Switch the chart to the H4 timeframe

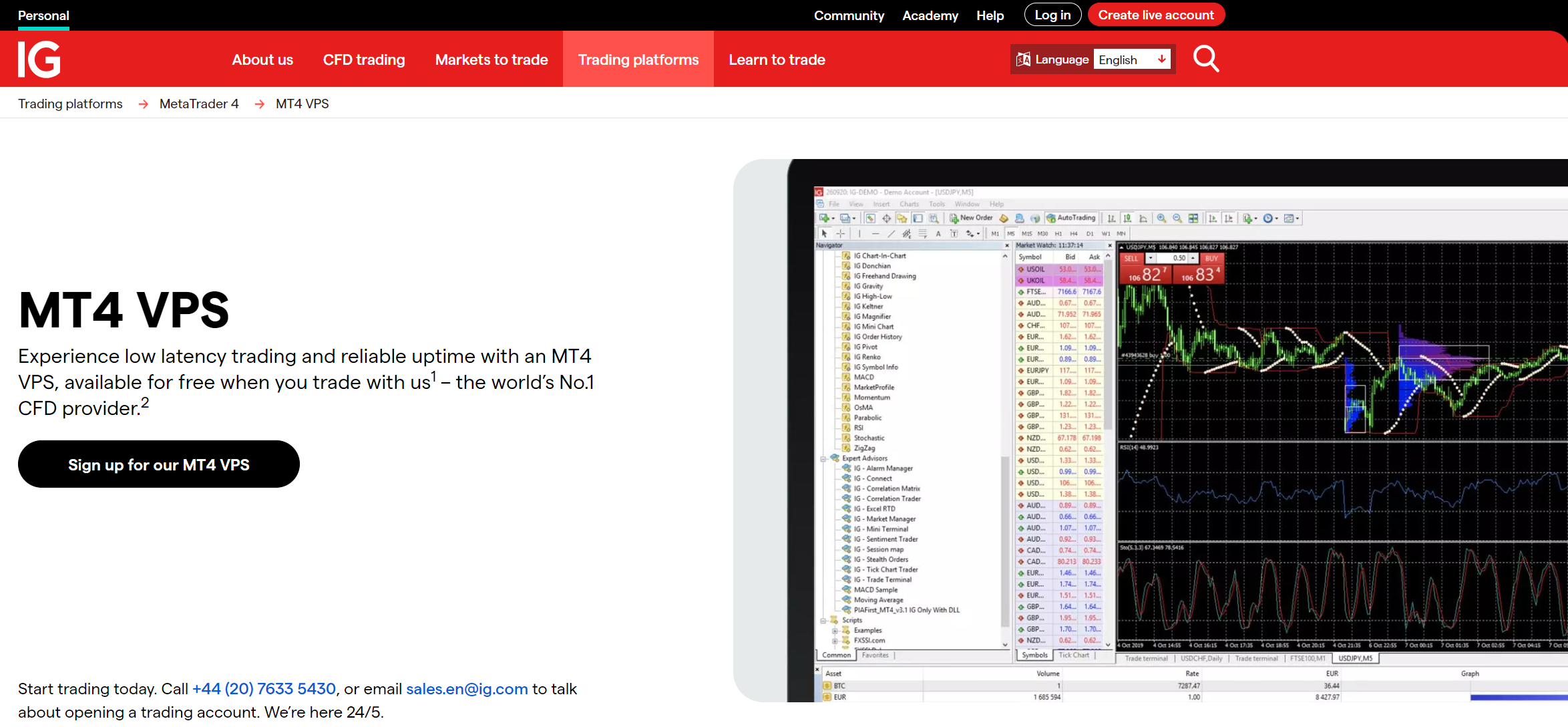click(x=1074, y=234)
